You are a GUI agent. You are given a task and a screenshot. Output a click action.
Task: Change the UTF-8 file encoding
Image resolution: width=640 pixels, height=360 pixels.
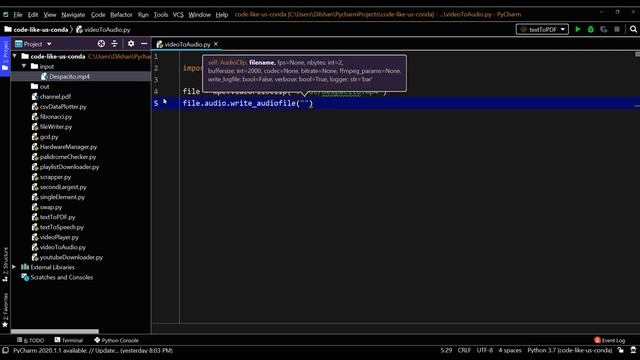coord(484,350)
